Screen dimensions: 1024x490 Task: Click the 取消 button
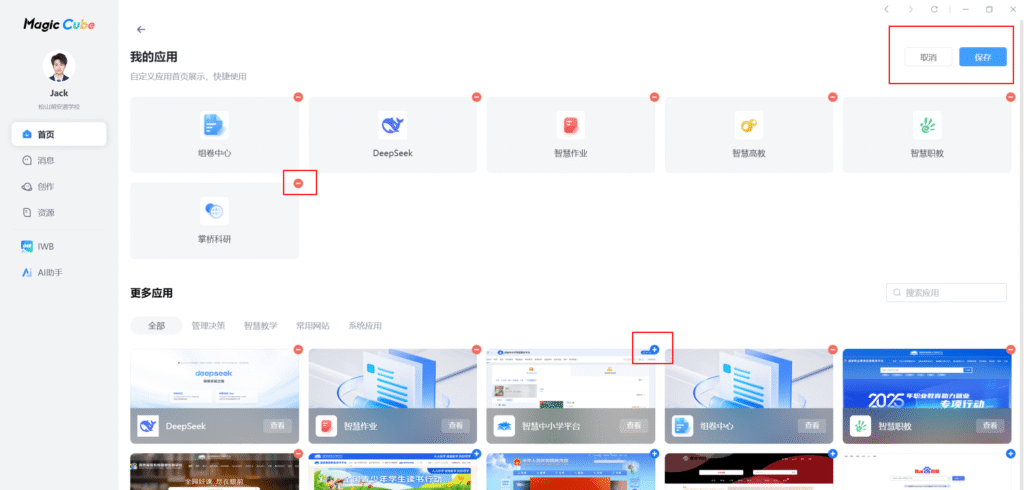[x=928, y=57]
